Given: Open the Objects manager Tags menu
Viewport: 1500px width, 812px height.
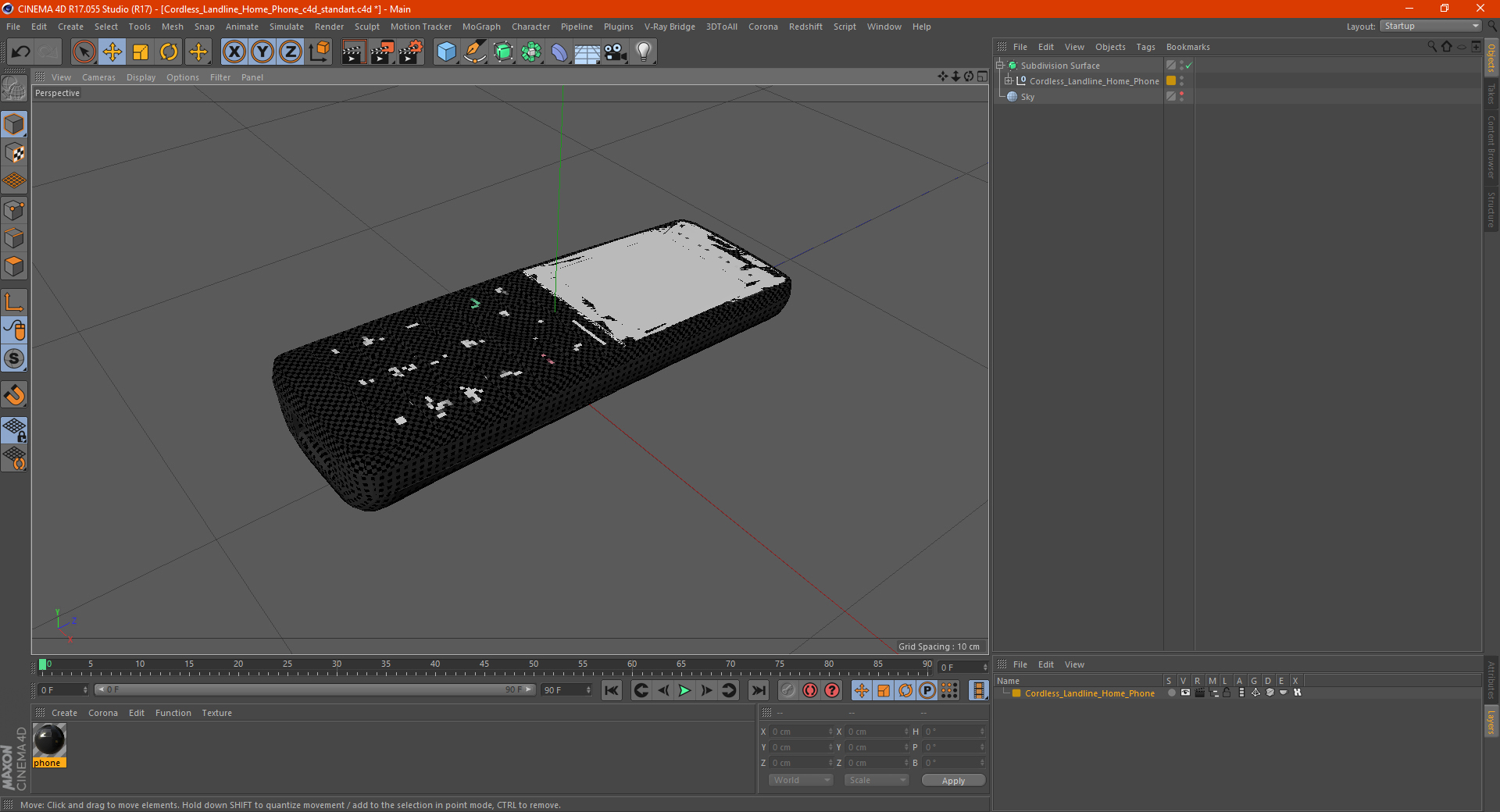Looking at the screenshot, I should coord(1145,47).
